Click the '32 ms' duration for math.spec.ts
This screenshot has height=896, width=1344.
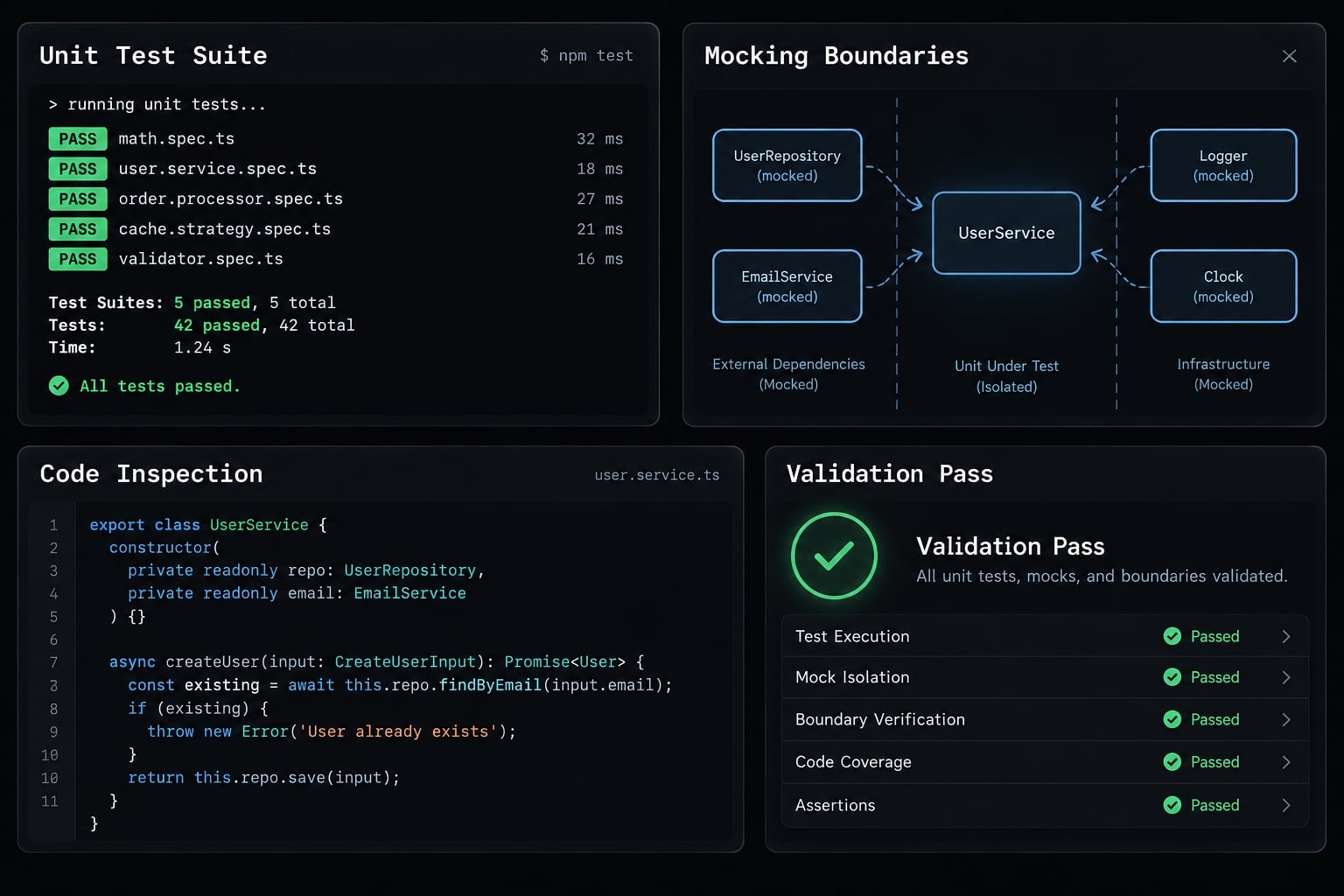[599, 139]
